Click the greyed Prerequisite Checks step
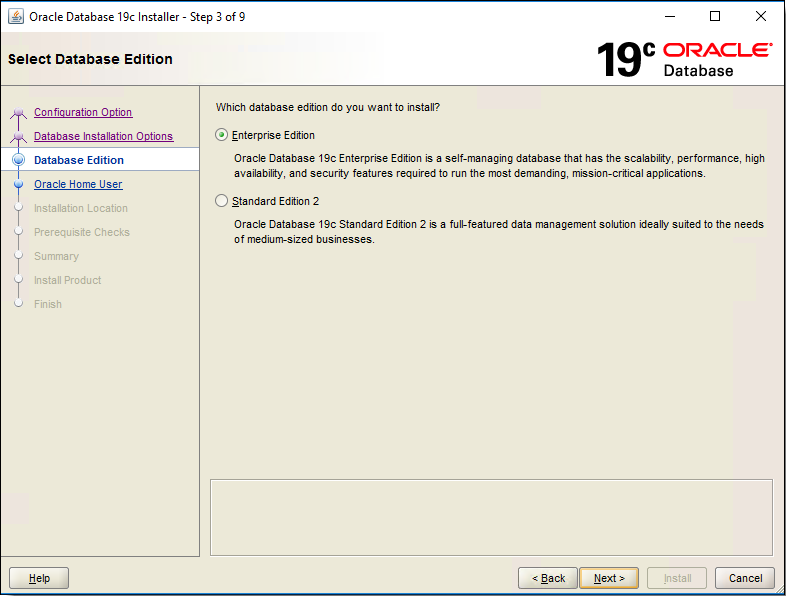This screenshot has height=596, width=786. point(82,232)
